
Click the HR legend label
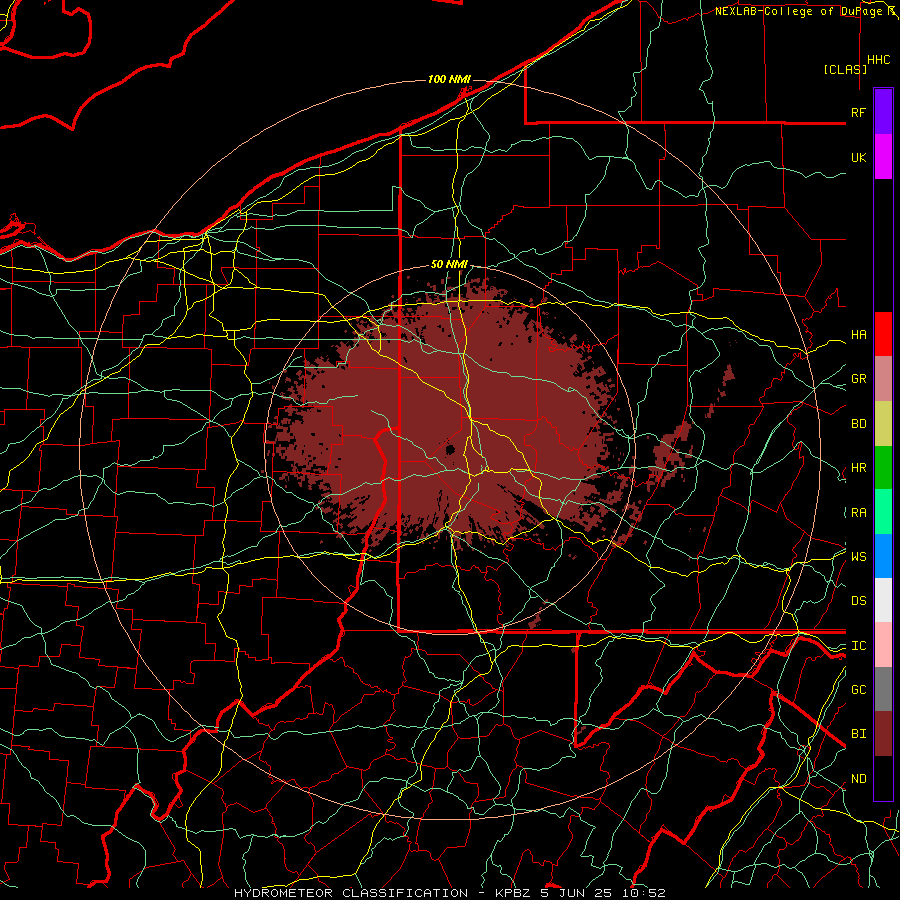click(858, 468)
